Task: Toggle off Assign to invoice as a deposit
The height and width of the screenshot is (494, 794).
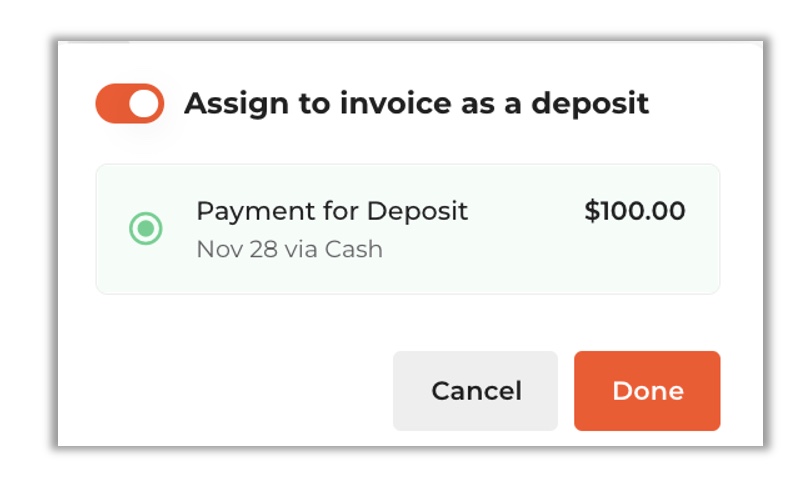Action: point(130,103)
